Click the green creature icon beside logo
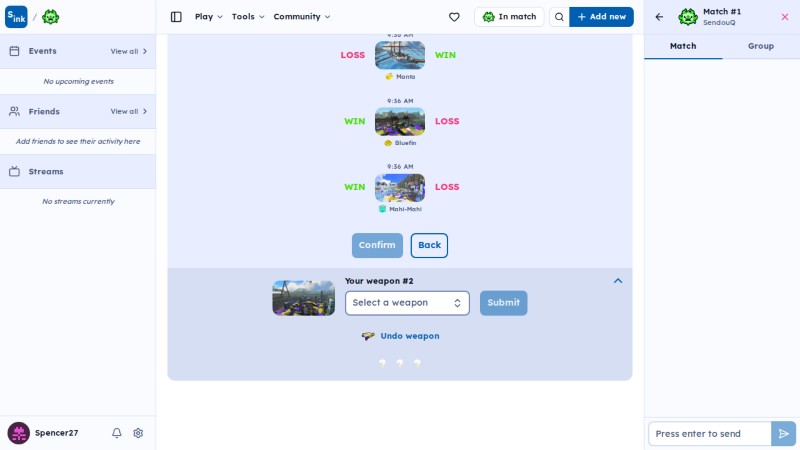 pyautogui.click(x=51, y=17)
